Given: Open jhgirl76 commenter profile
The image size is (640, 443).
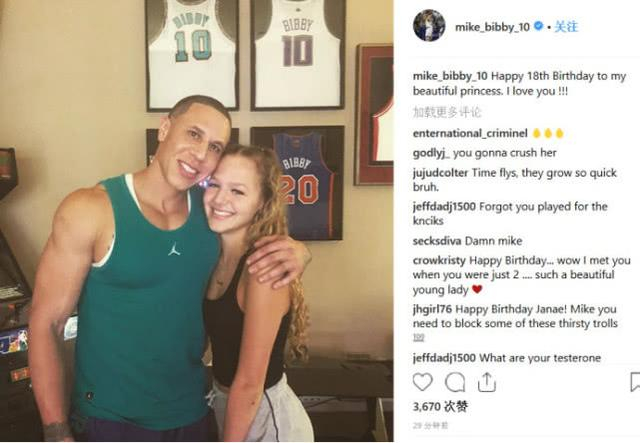Looking at the screenshot, I should [432, 309].
